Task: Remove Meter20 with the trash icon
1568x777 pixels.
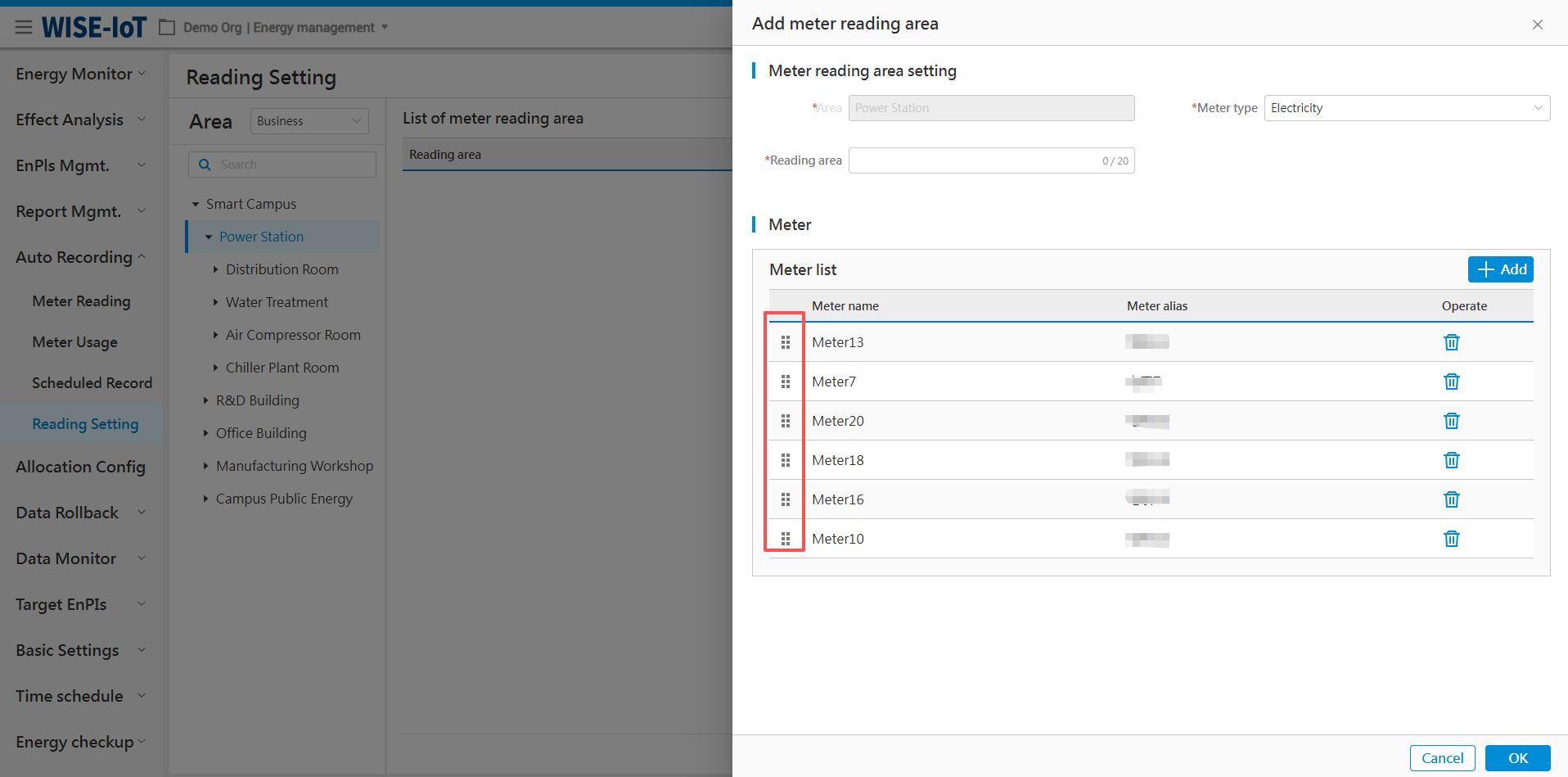Action: click(x=1451, y=421)
